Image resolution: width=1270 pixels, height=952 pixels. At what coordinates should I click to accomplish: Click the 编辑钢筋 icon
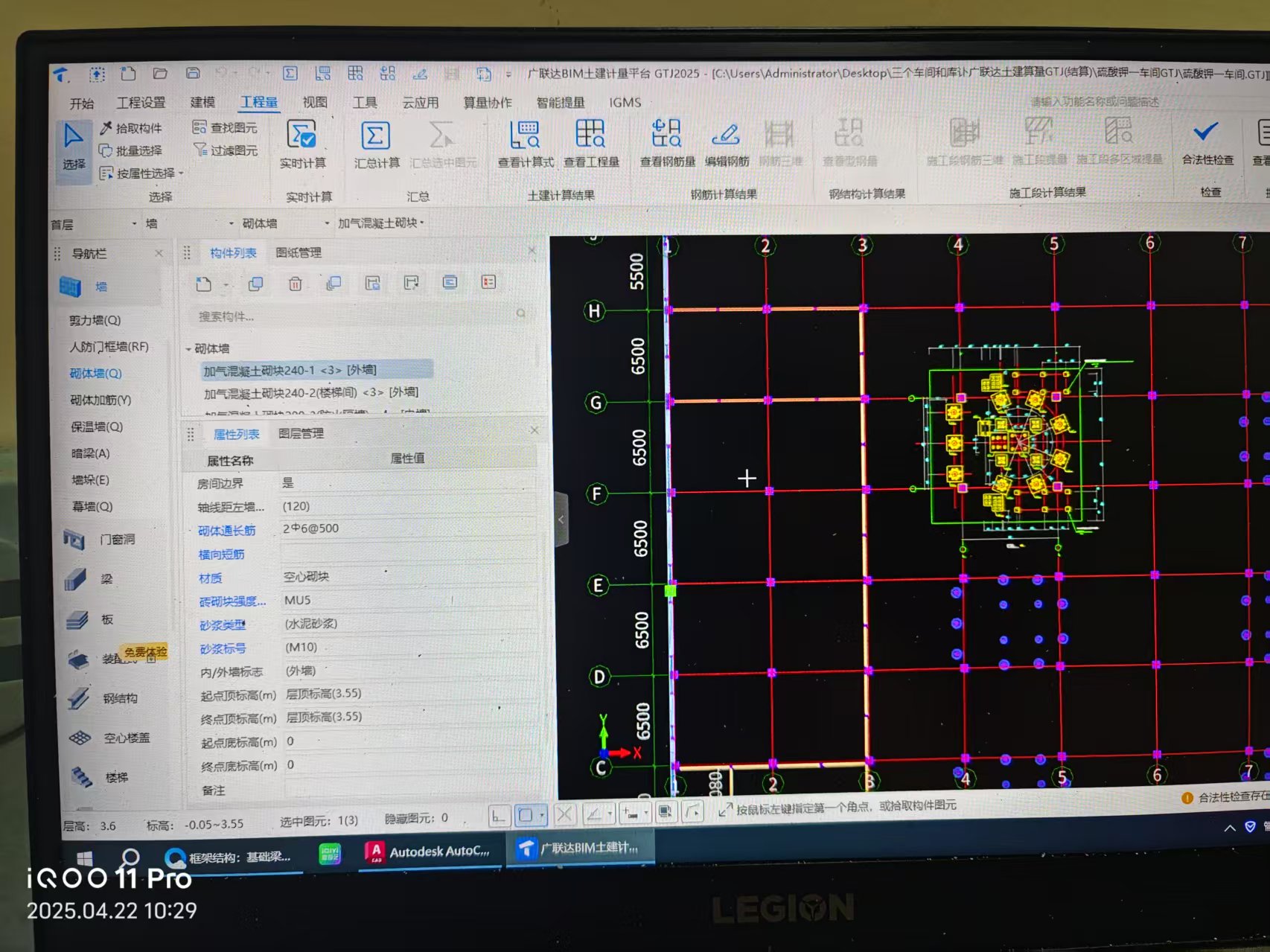pos(726,134)
